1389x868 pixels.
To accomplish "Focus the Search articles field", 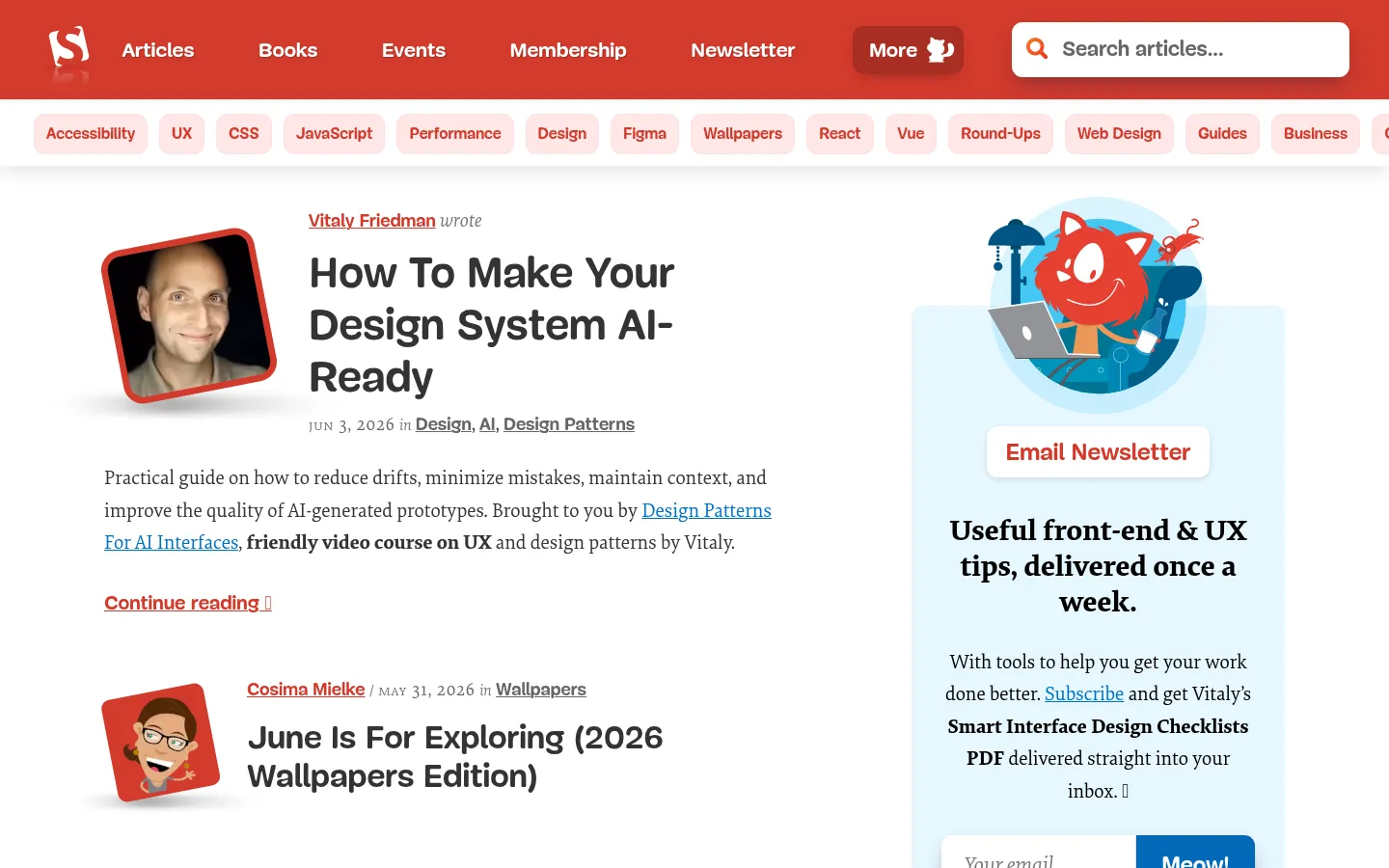I will click(1181, 49).
